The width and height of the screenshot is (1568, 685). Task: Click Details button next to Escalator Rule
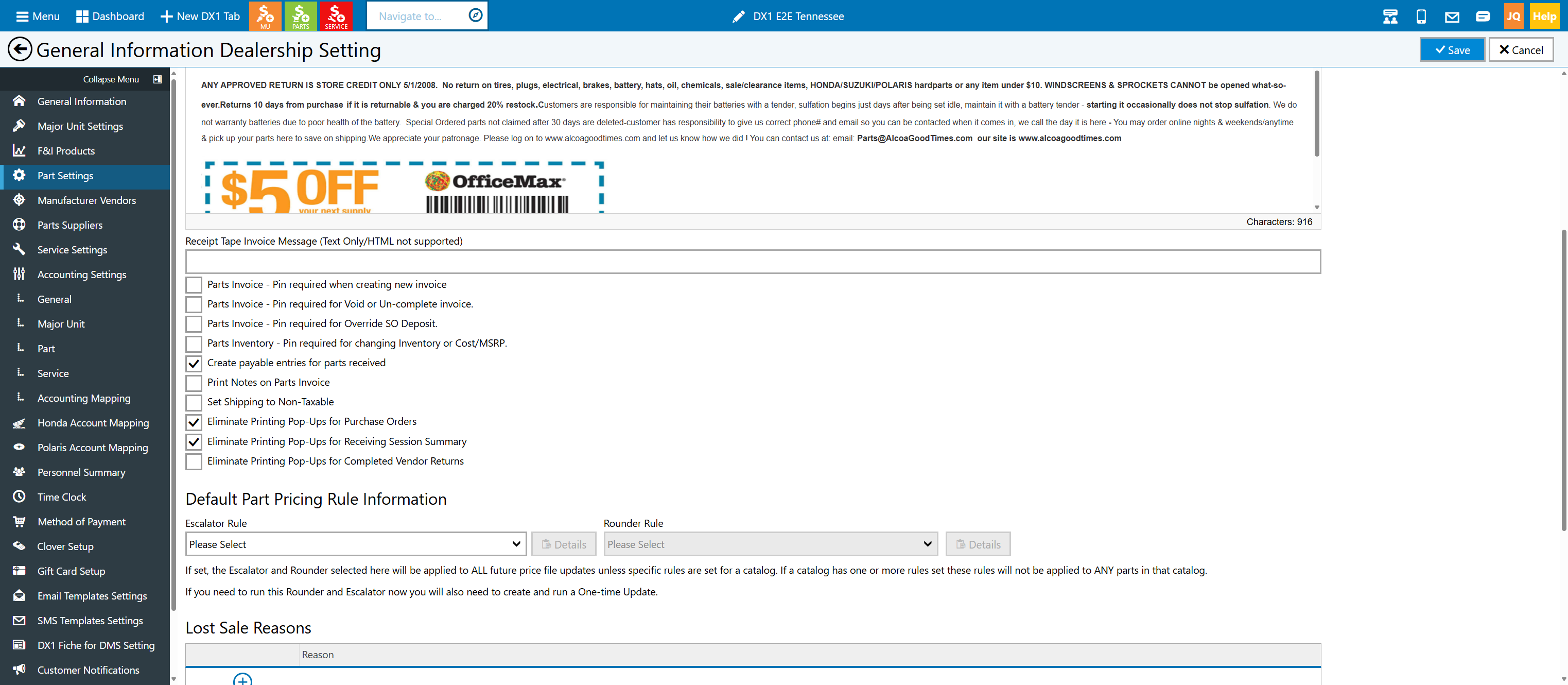(564, 544)
